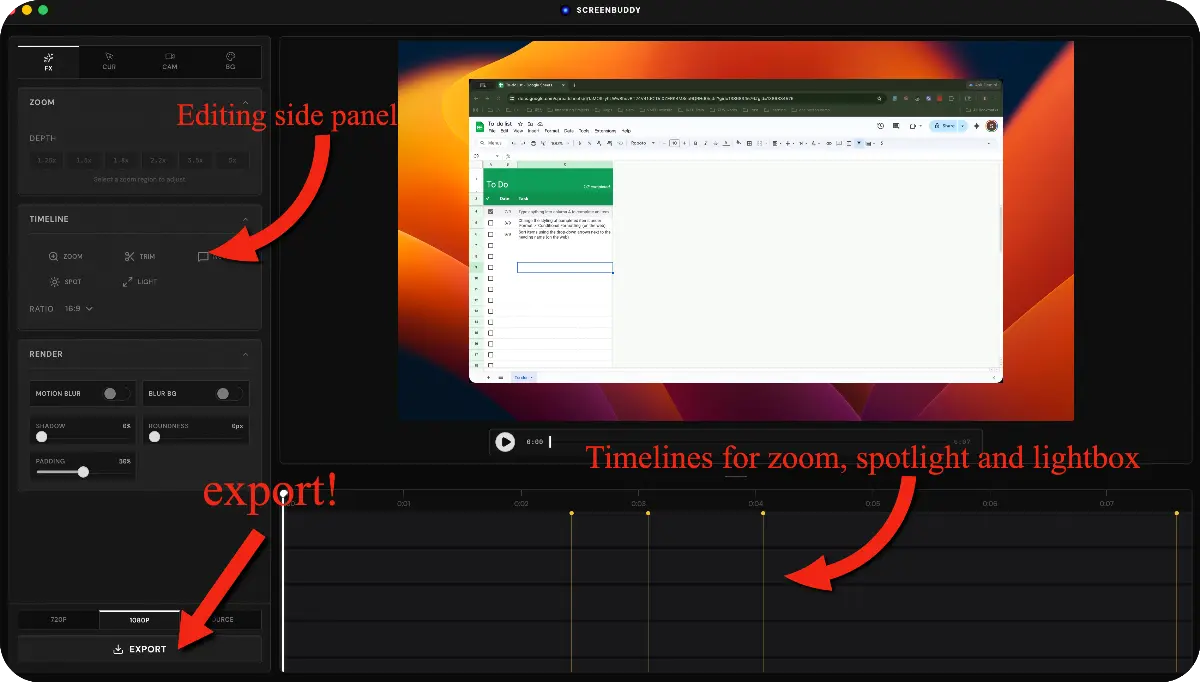Open the CUR cursor panel
This screenshot has width=1200, height=682.
108,60
